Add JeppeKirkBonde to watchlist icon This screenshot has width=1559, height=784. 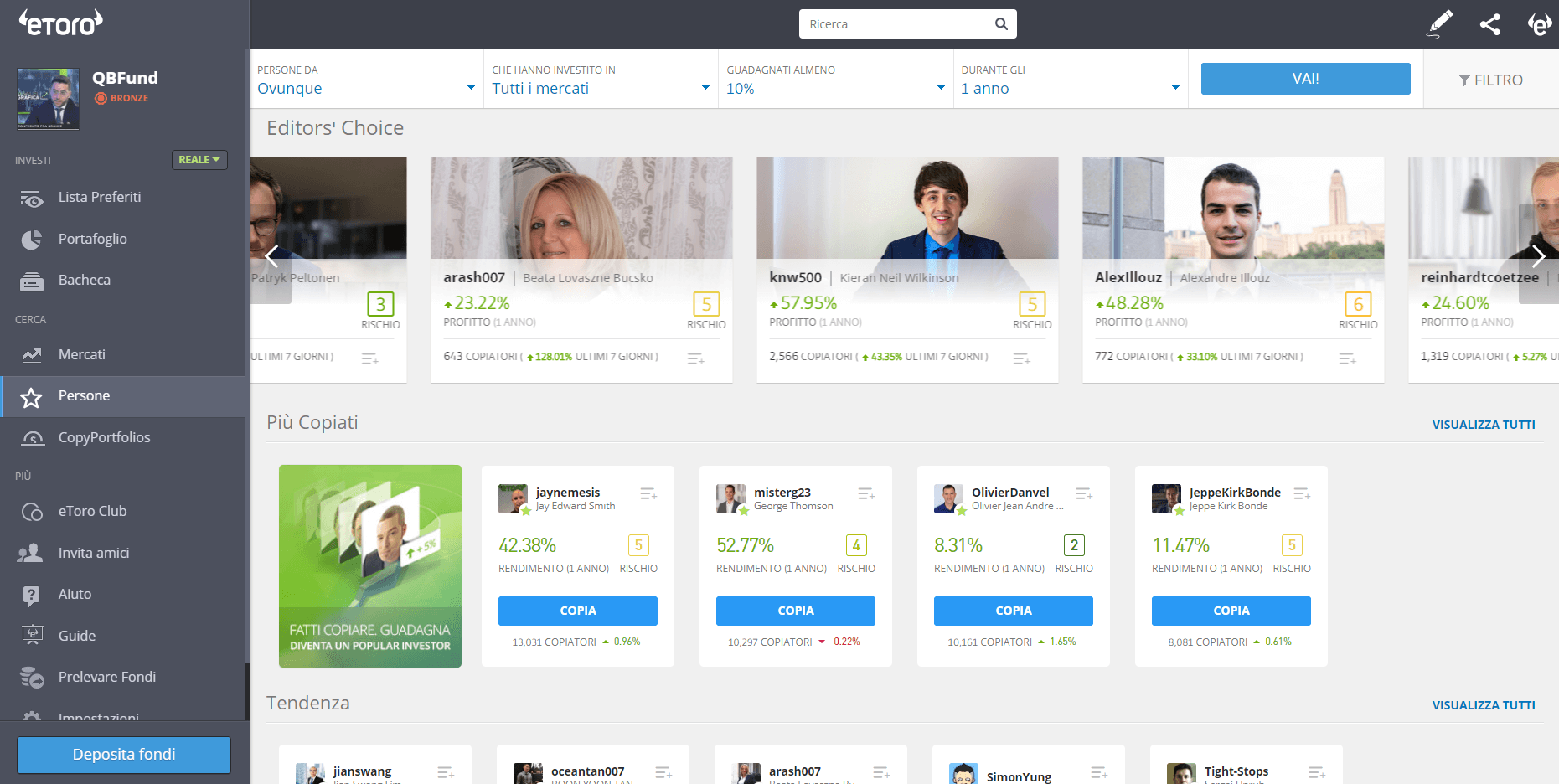(1302, 494)
